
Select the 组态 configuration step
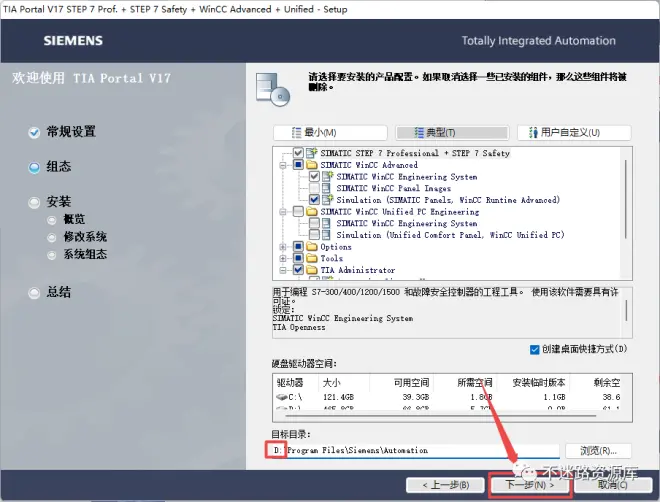point(59,167)
